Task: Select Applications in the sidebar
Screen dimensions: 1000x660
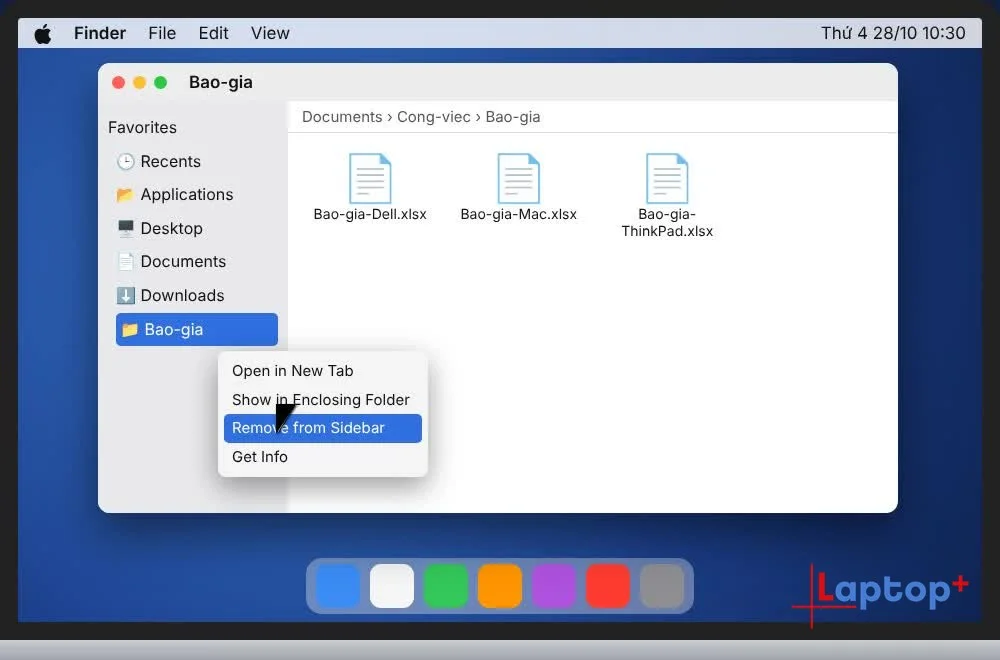Action: (196, 194)
